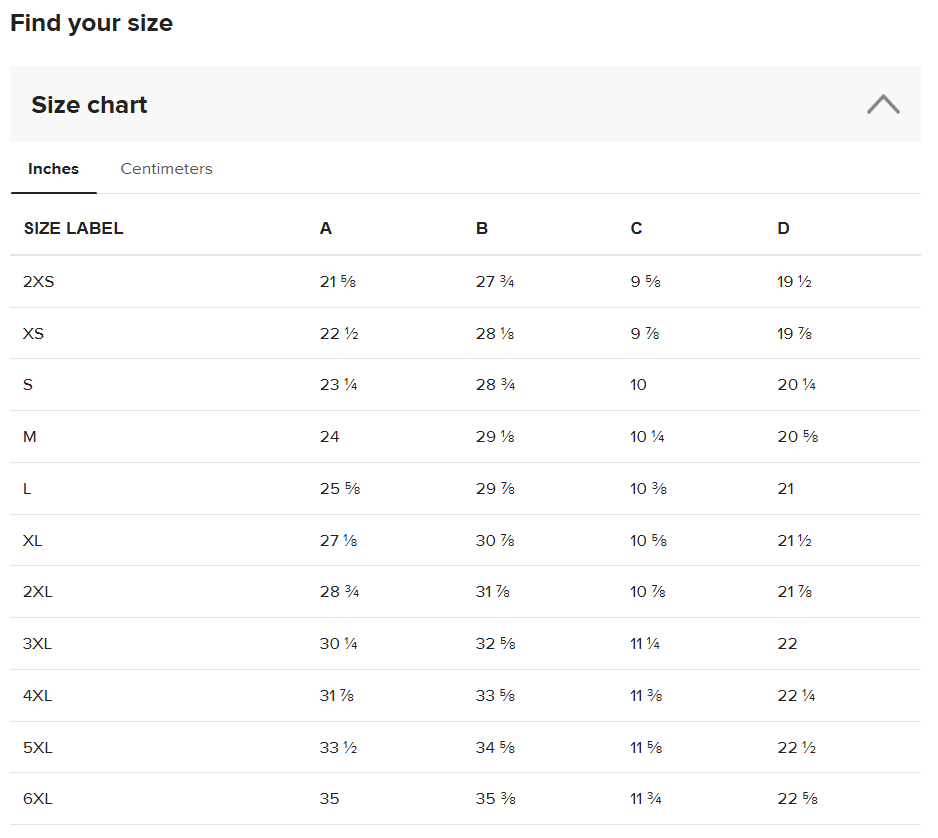The width and height of the screenshot is (938, 838).
Task: Switch to the Centimeters tab
Action: 166,169
